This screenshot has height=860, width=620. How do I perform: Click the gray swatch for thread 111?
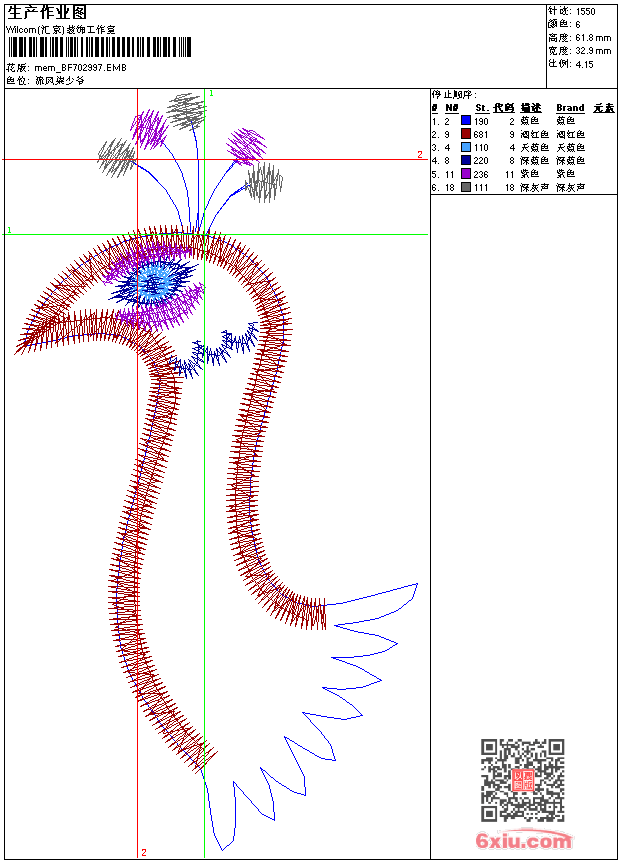[x=465, y=186]
